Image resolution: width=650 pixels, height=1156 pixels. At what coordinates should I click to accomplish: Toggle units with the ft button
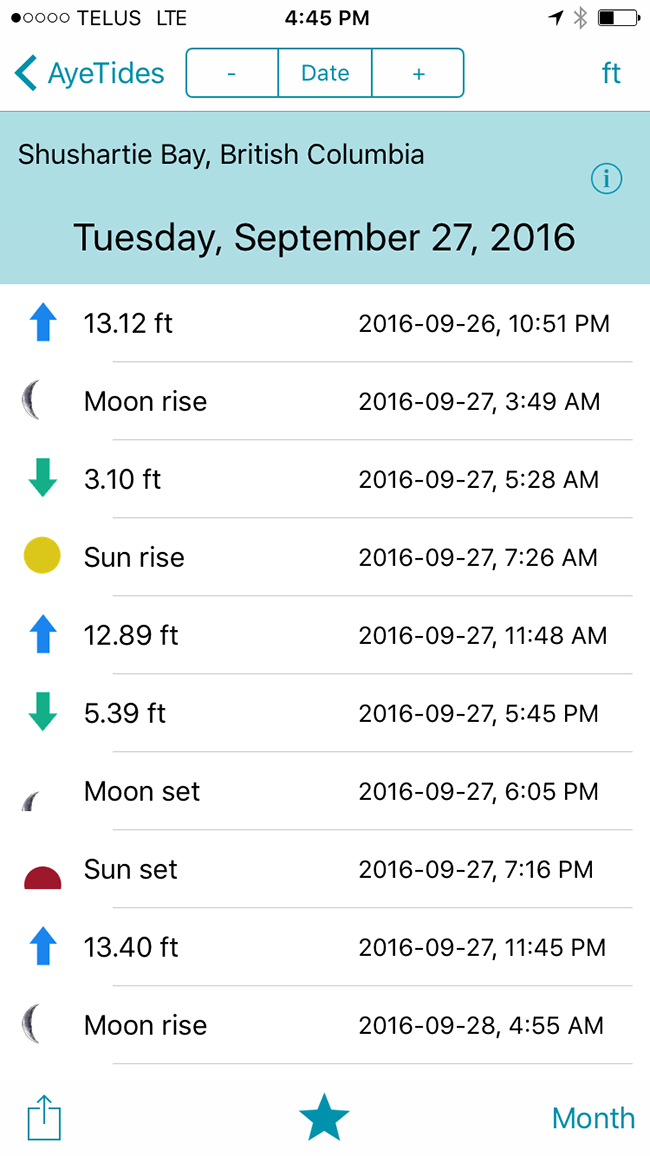[x=611, y=73]
